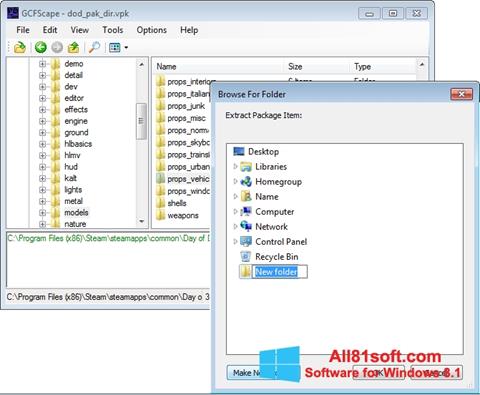Open the view mode dropdown arrow
The width and height of the screenshot is (480, 395).
pos(126,47)
